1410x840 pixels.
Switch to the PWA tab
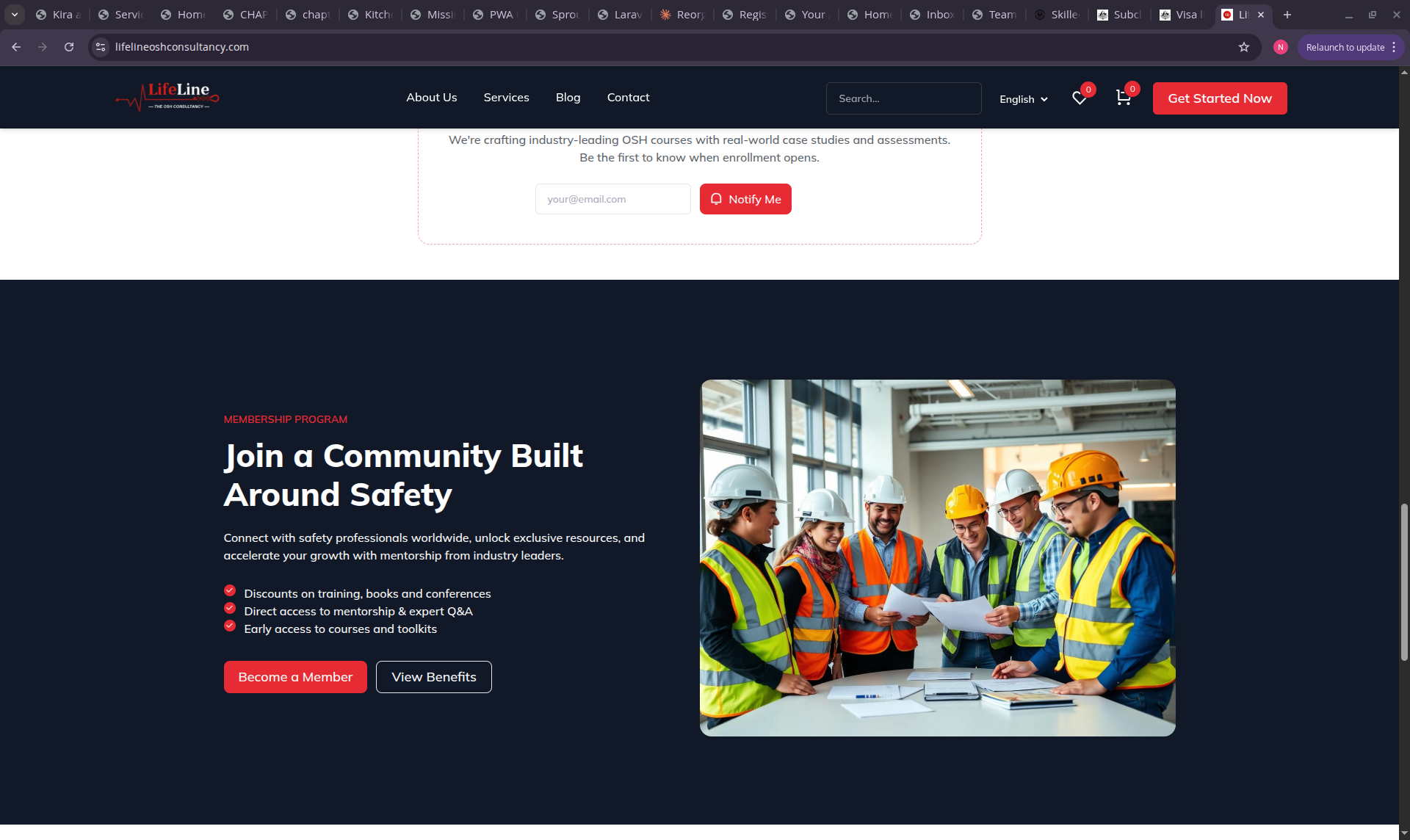coord(496,15)
